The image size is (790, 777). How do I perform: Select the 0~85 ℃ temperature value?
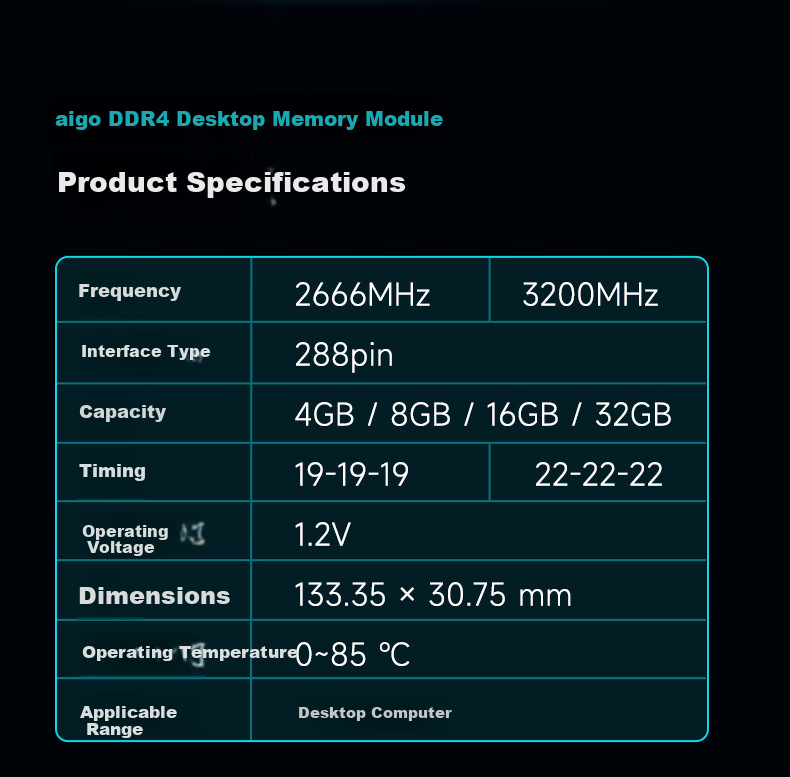[353, 655]
